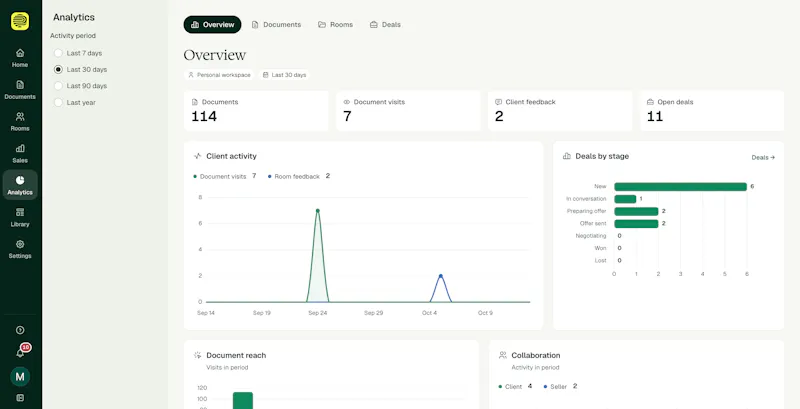Open Sales in the sidebar

tap(20, 154)
